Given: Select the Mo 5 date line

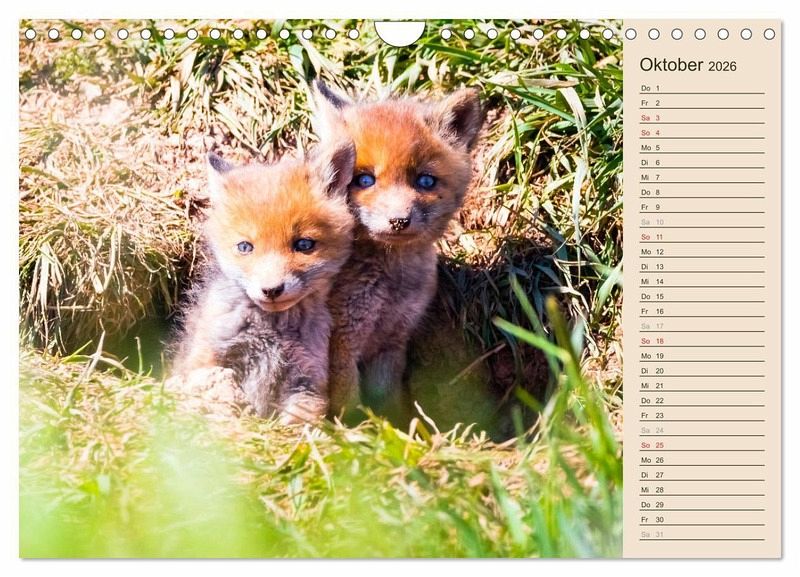Looking at the screenshot, I should point(702,147).
